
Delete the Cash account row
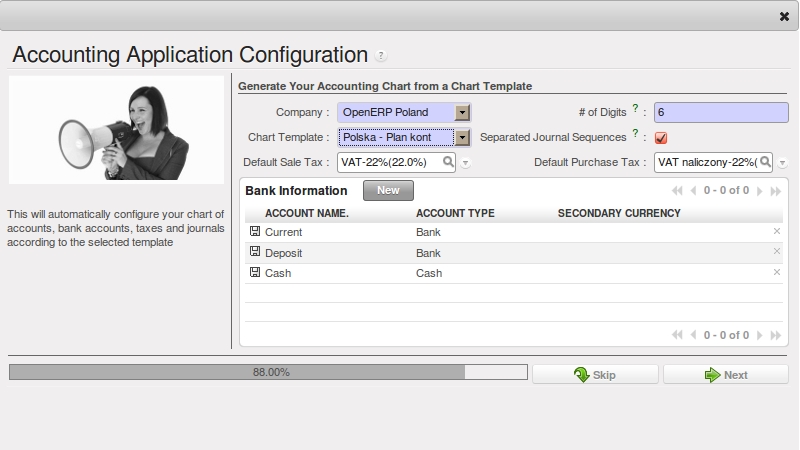(x=776, y=272)
